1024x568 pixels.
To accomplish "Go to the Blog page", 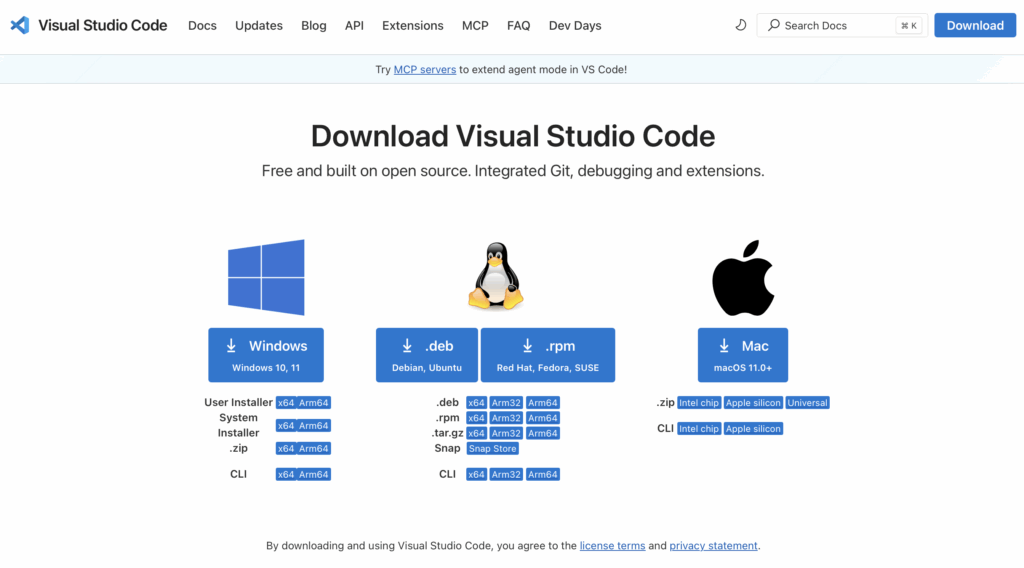I will (x=313, y=25).
